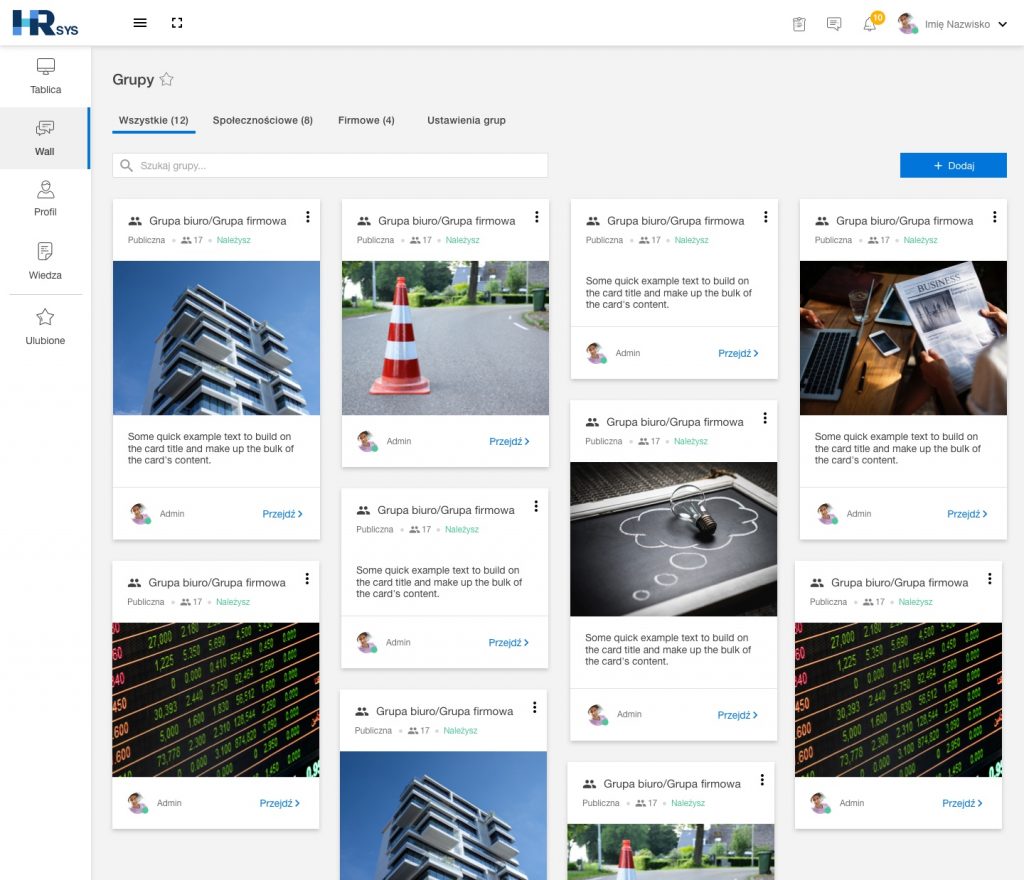This screenshot has height=880, width=1024.
Task: Click the group icon in the newspaper card title
Action: coord(822,221)
